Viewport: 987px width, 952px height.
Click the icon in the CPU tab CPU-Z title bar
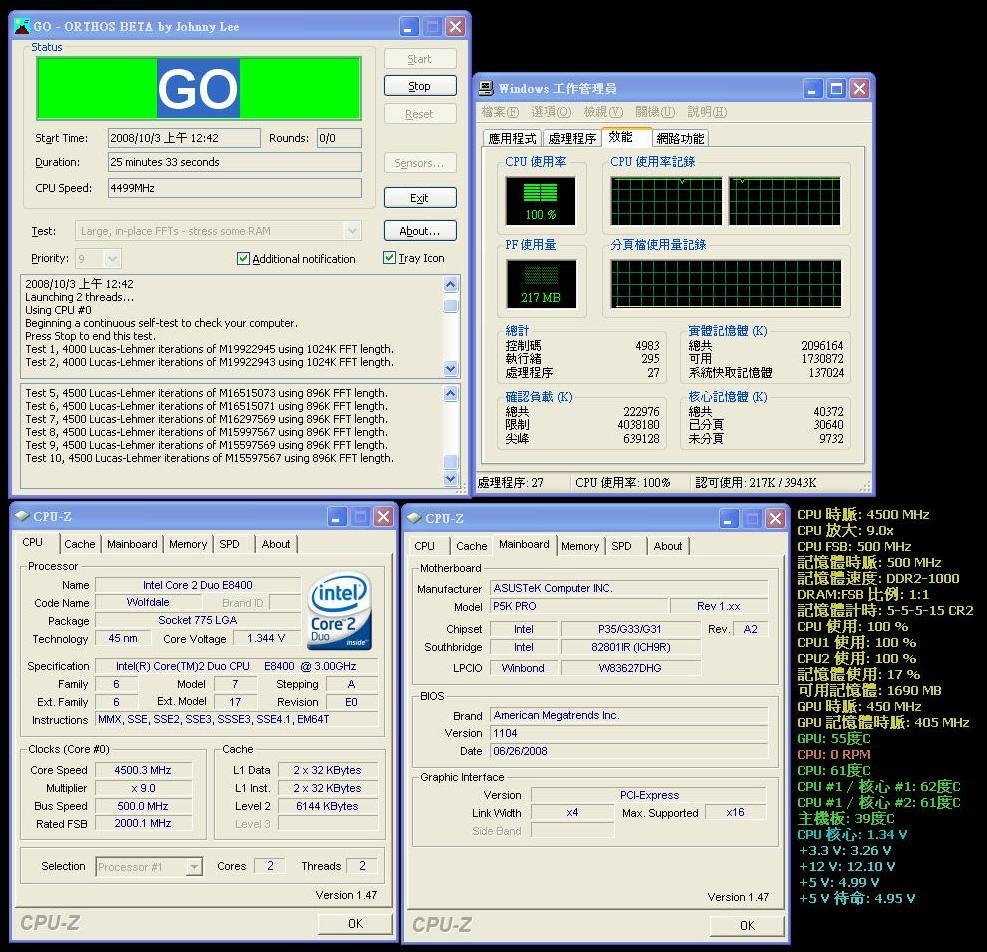(22, 516)
